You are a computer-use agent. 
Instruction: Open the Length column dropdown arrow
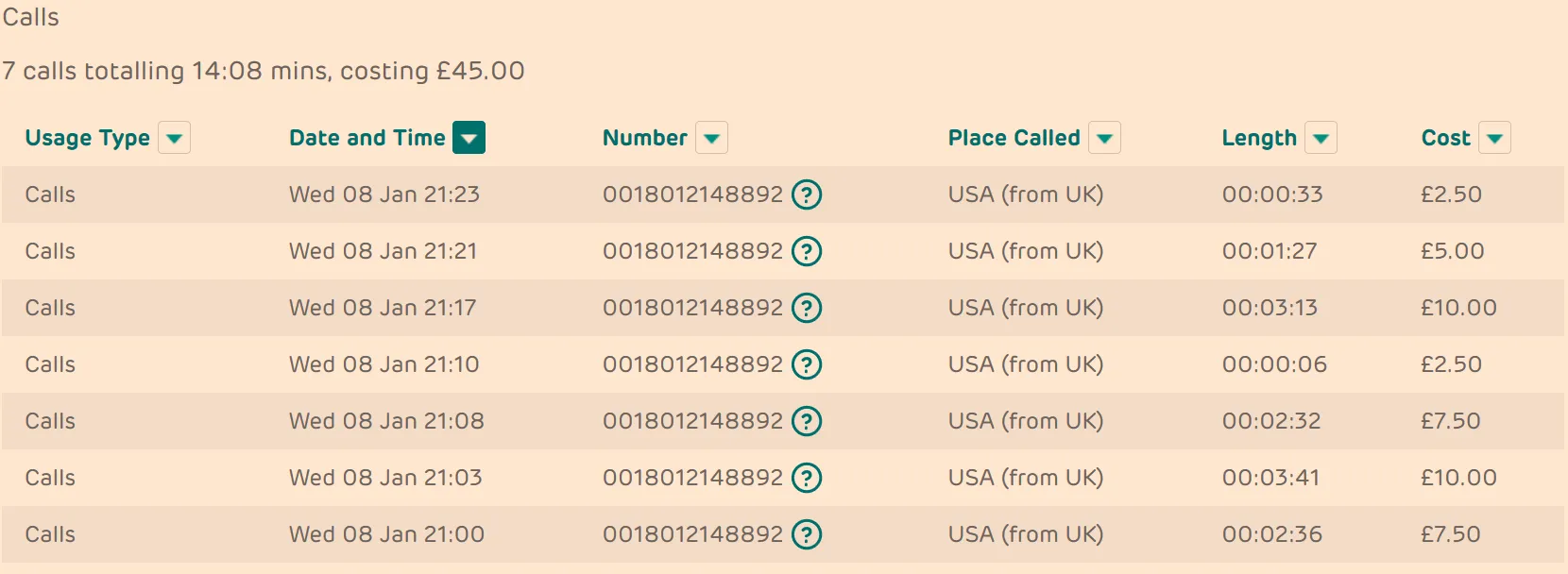tap(1321, 138)
